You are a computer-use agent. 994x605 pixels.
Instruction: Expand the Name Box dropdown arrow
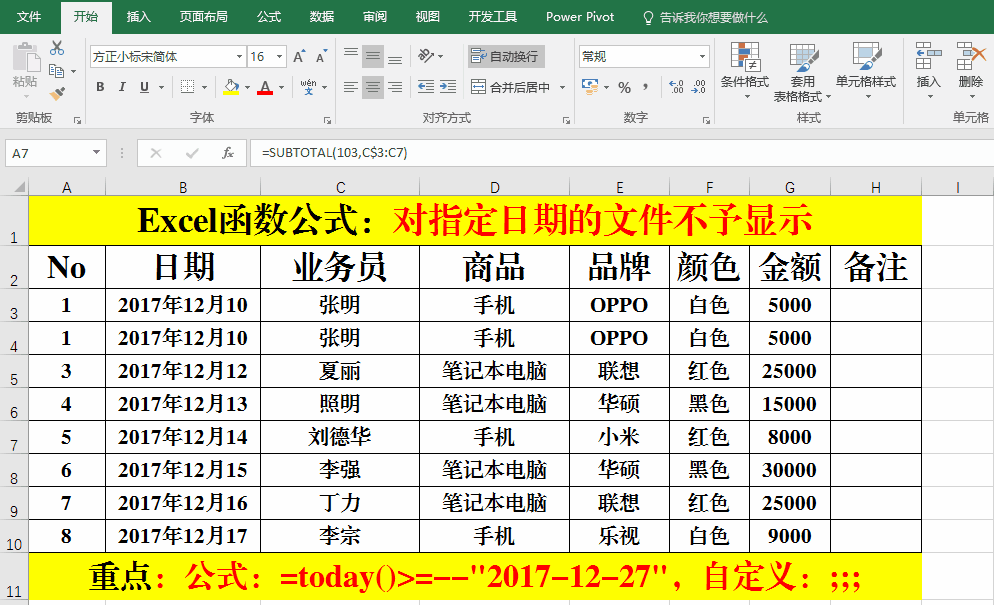97,153
